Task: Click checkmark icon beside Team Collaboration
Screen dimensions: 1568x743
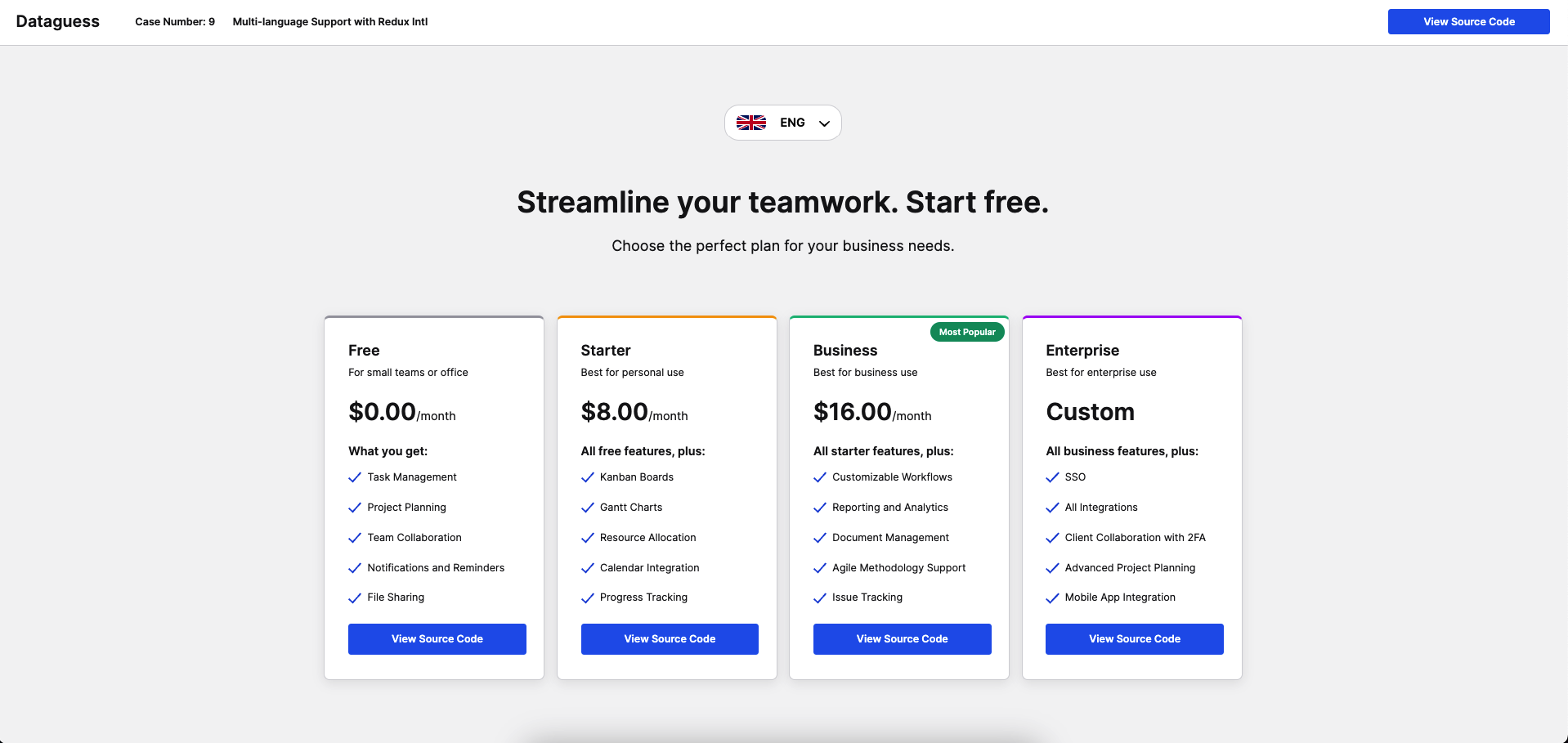Action: click(355, 538)
